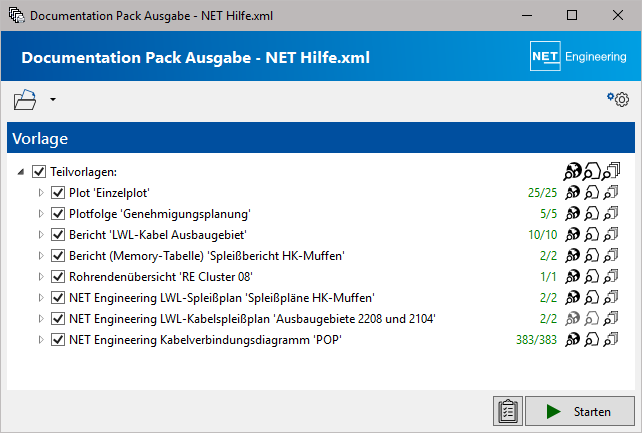Expand Plot 'Einzelplot' node
The width and height of the screenshot is (642, 433).
41,192
